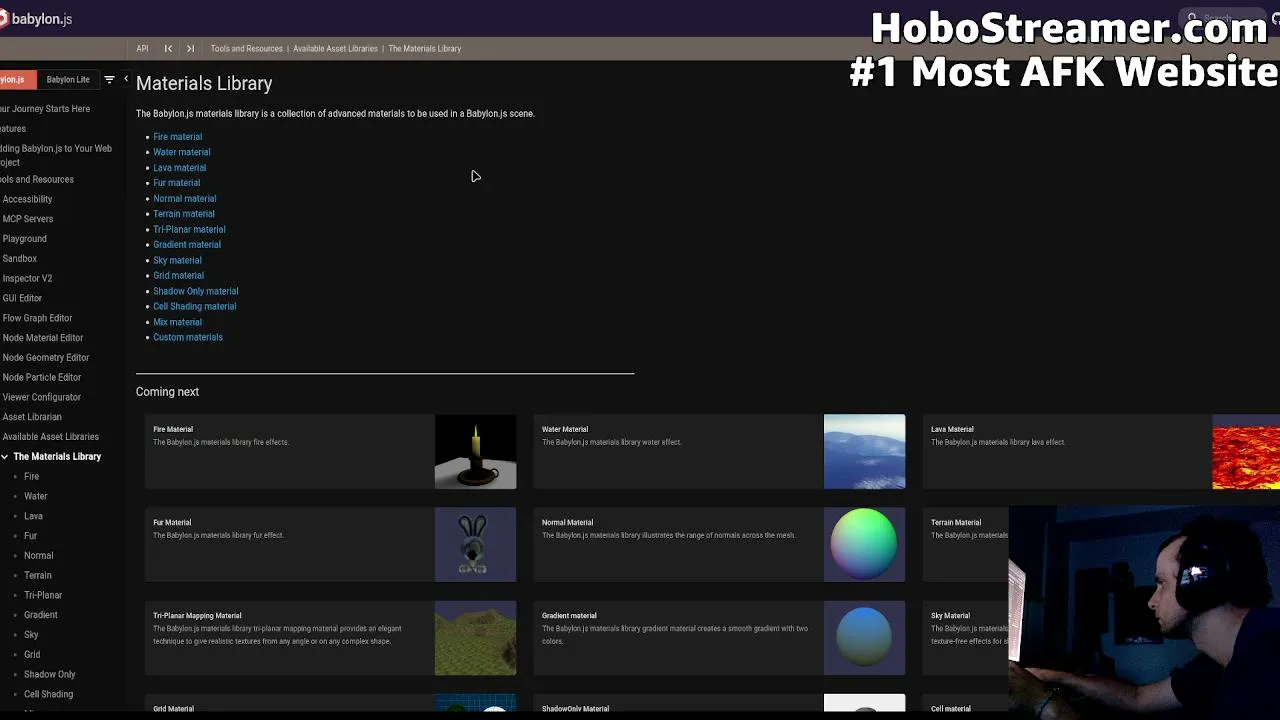
Task: Open the Lava material link
Action: (x=179, y=168)
